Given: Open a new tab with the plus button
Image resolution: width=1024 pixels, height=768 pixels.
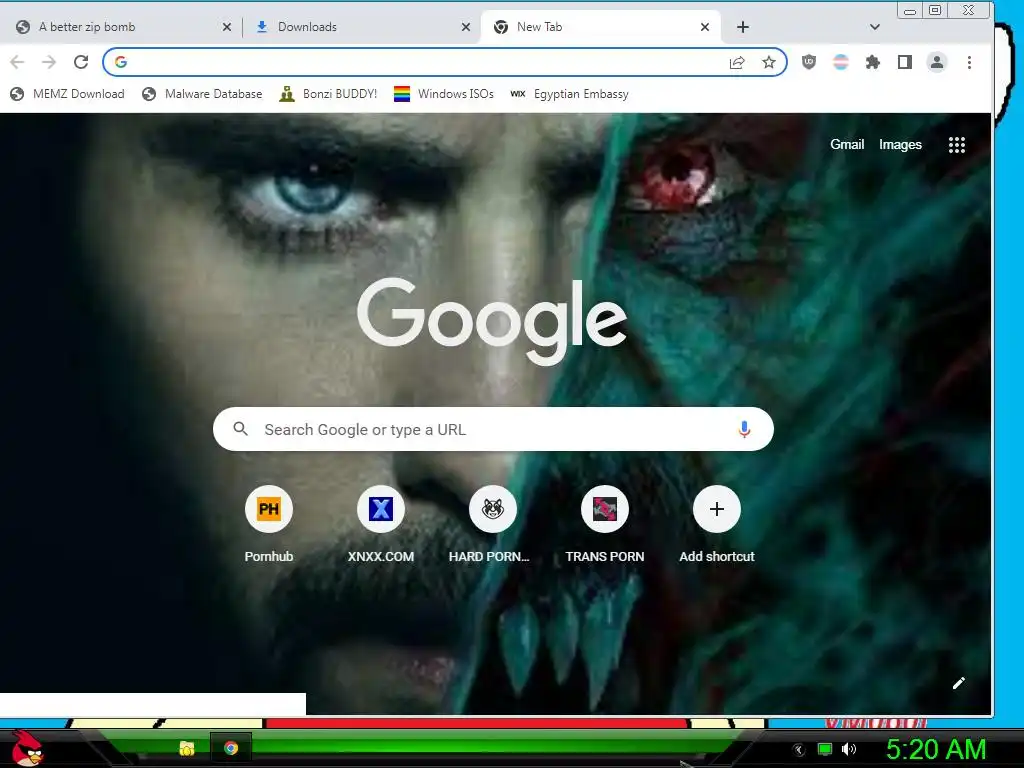Looking at the screenshot, I should point(743,27).
